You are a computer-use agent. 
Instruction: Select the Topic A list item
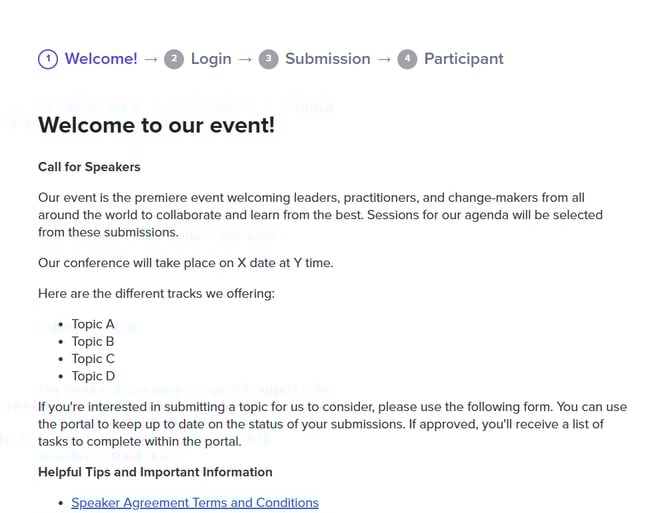coord(93,324)
